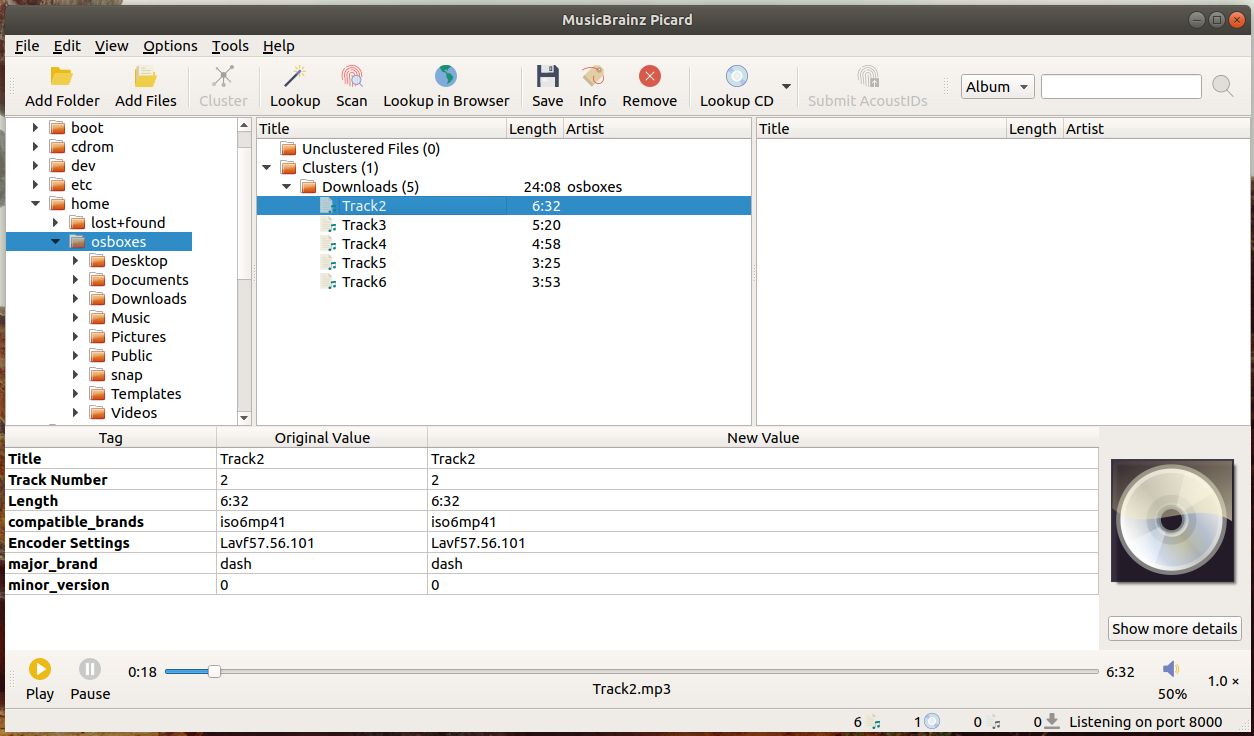
Task: Sort left pane by Length column
Action: [534, 128]
